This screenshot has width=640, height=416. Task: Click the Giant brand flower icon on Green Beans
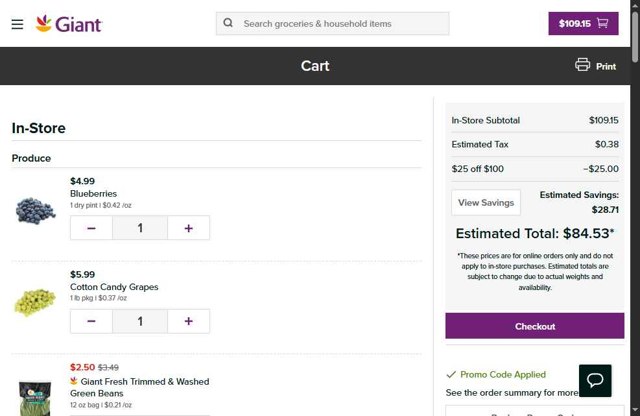point(74,381)
